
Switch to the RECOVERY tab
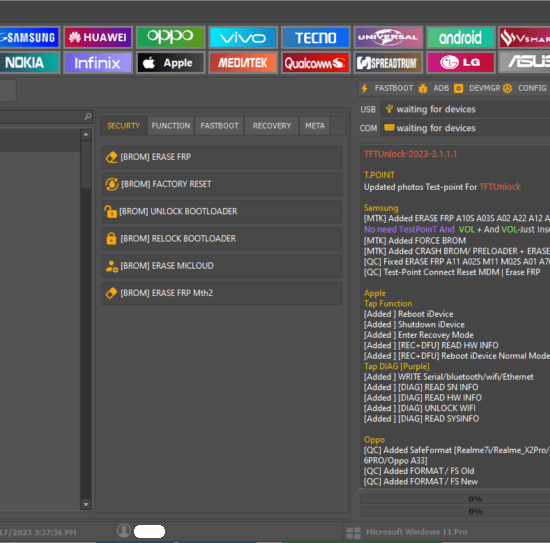[272, 126]
